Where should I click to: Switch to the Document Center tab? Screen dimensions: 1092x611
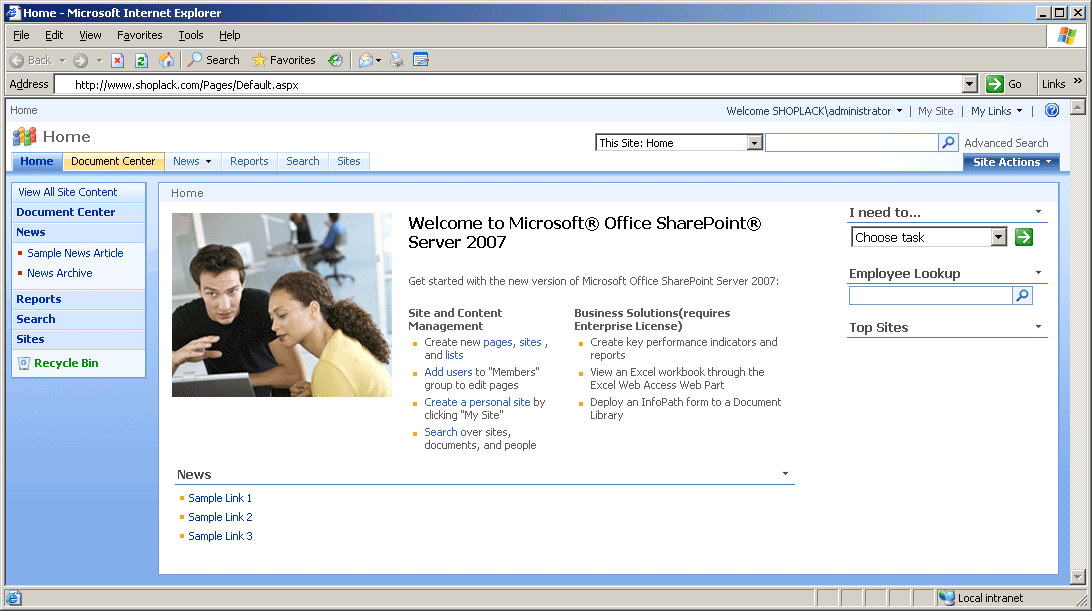[x=113, y=161]
